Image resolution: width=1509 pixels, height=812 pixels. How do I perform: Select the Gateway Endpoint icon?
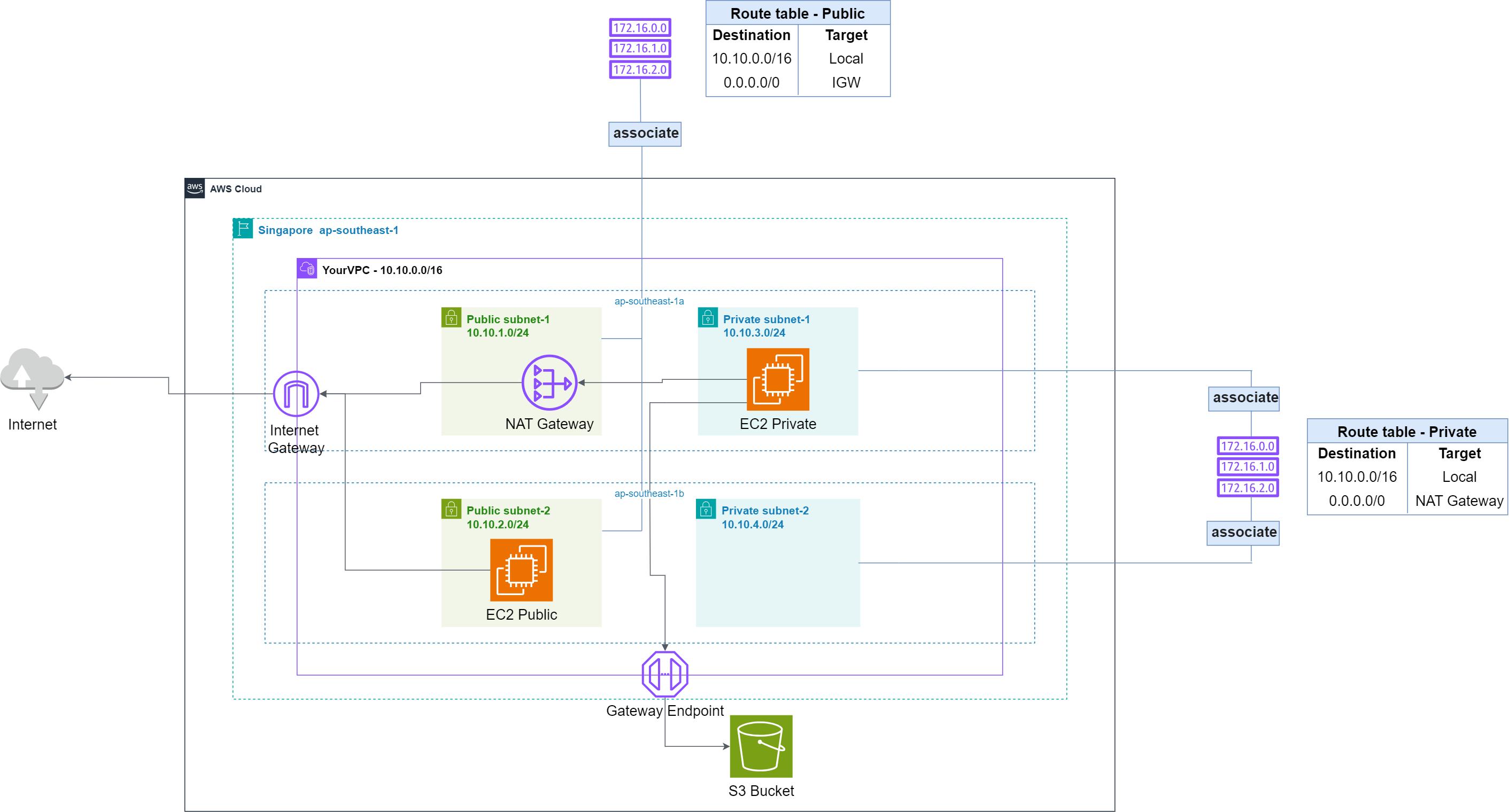664,674
